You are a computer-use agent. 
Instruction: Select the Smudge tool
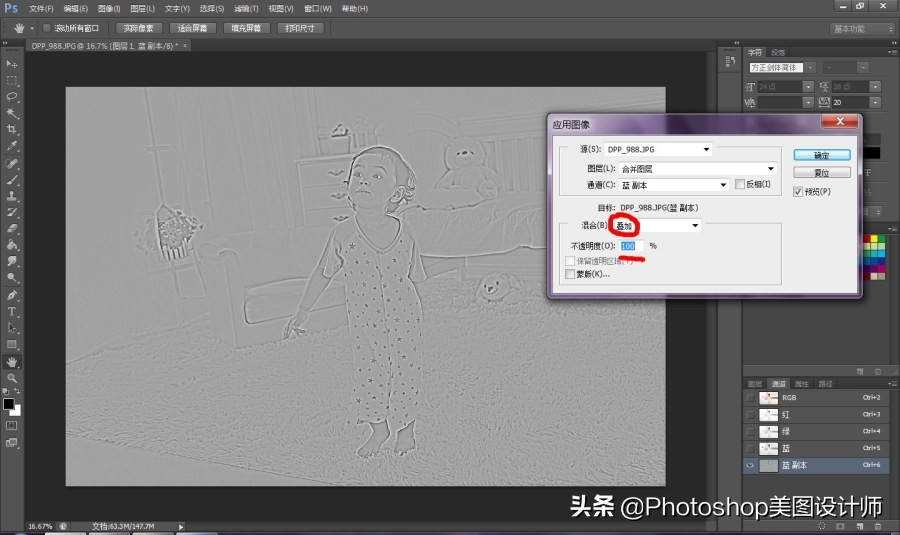pyautogui.click(x=12, y=261)
